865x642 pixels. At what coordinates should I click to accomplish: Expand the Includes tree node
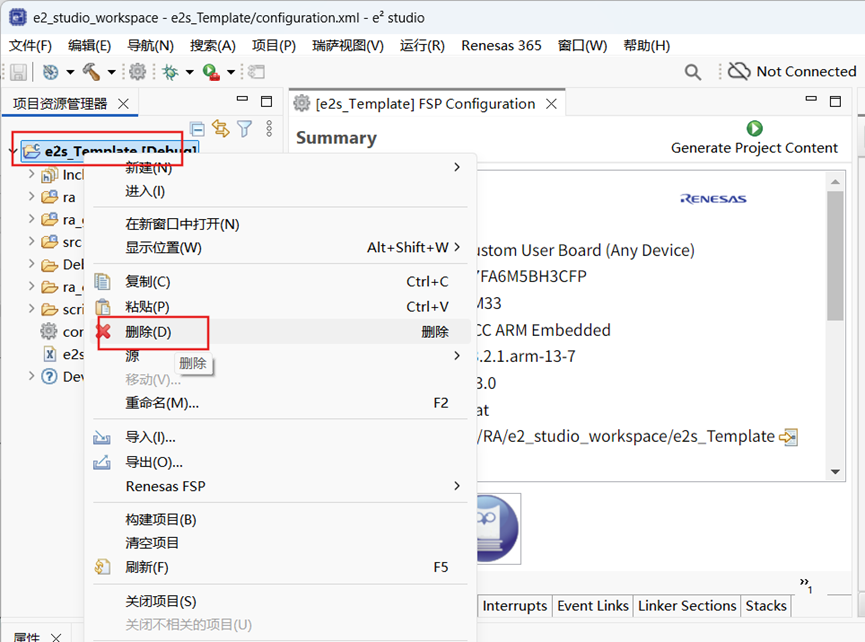tap(31, 174)
